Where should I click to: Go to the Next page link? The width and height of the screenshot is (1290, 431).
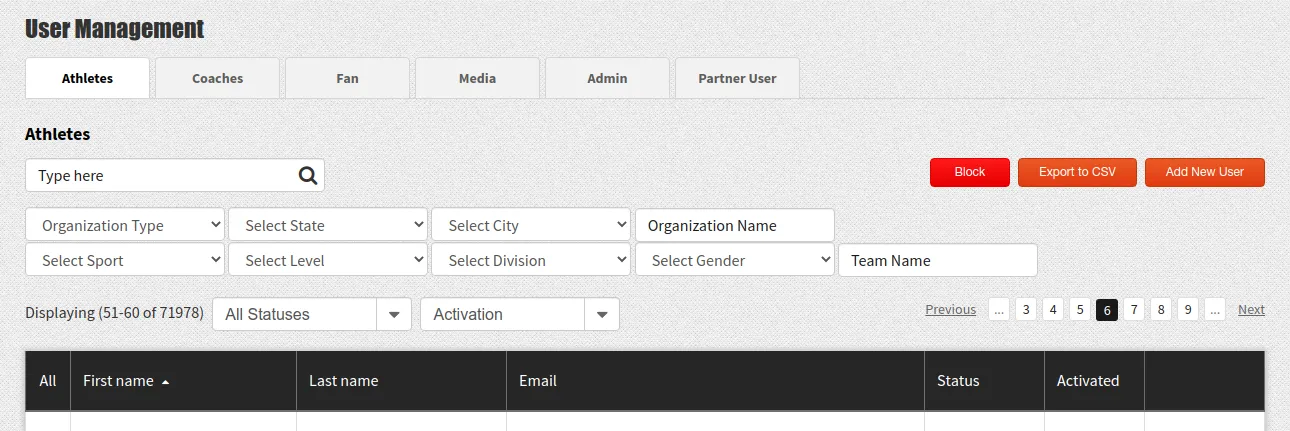(1251, 309)
